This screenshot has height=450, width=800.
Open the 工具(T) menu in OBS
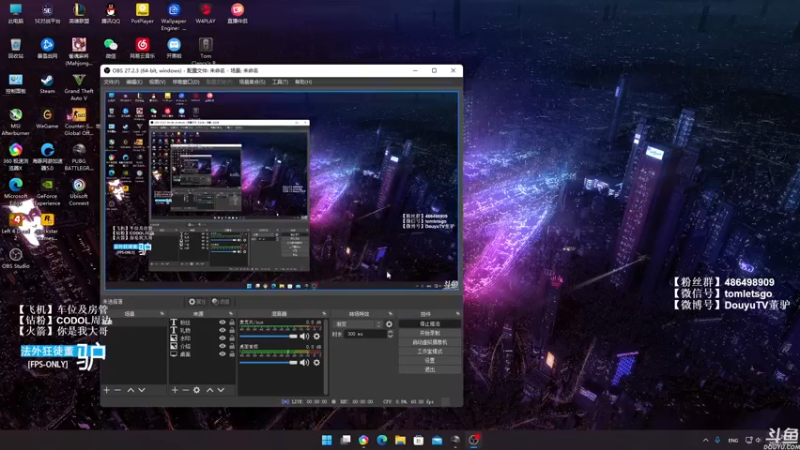pyautogui.click(x=280, y=82)
